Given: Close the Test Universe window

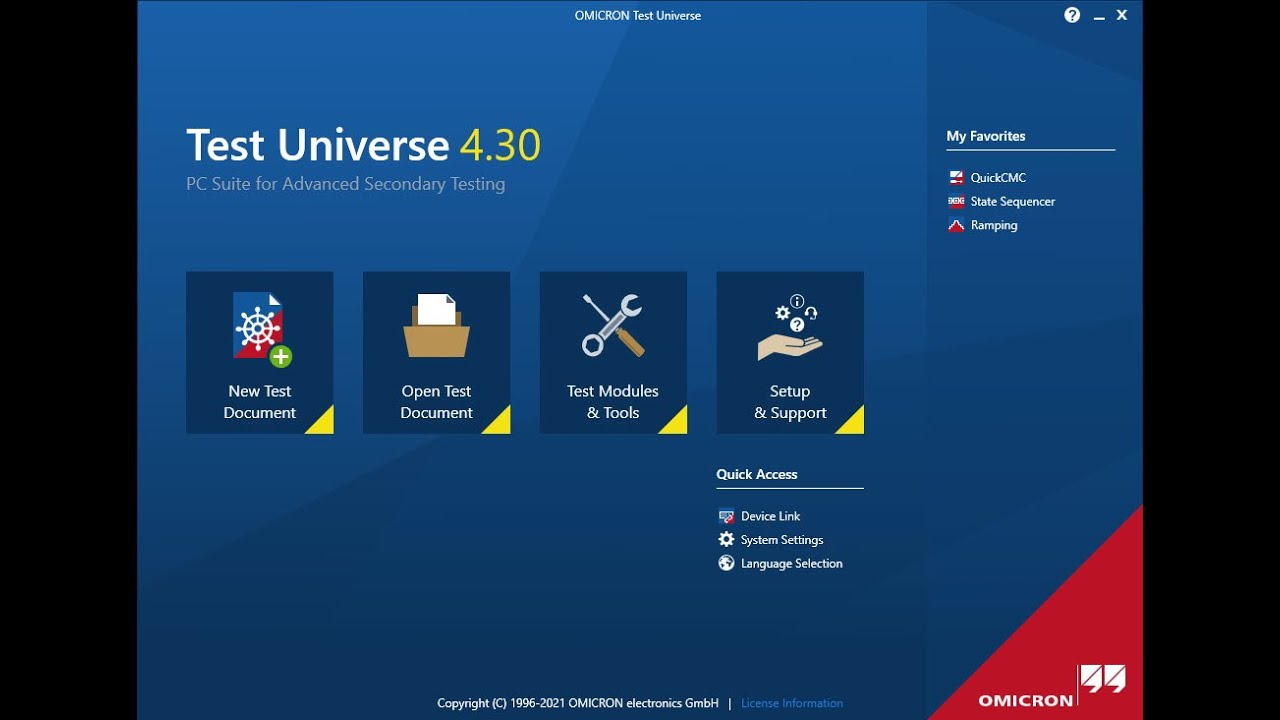Looking at the screenshot, I should pos(1122,15).
